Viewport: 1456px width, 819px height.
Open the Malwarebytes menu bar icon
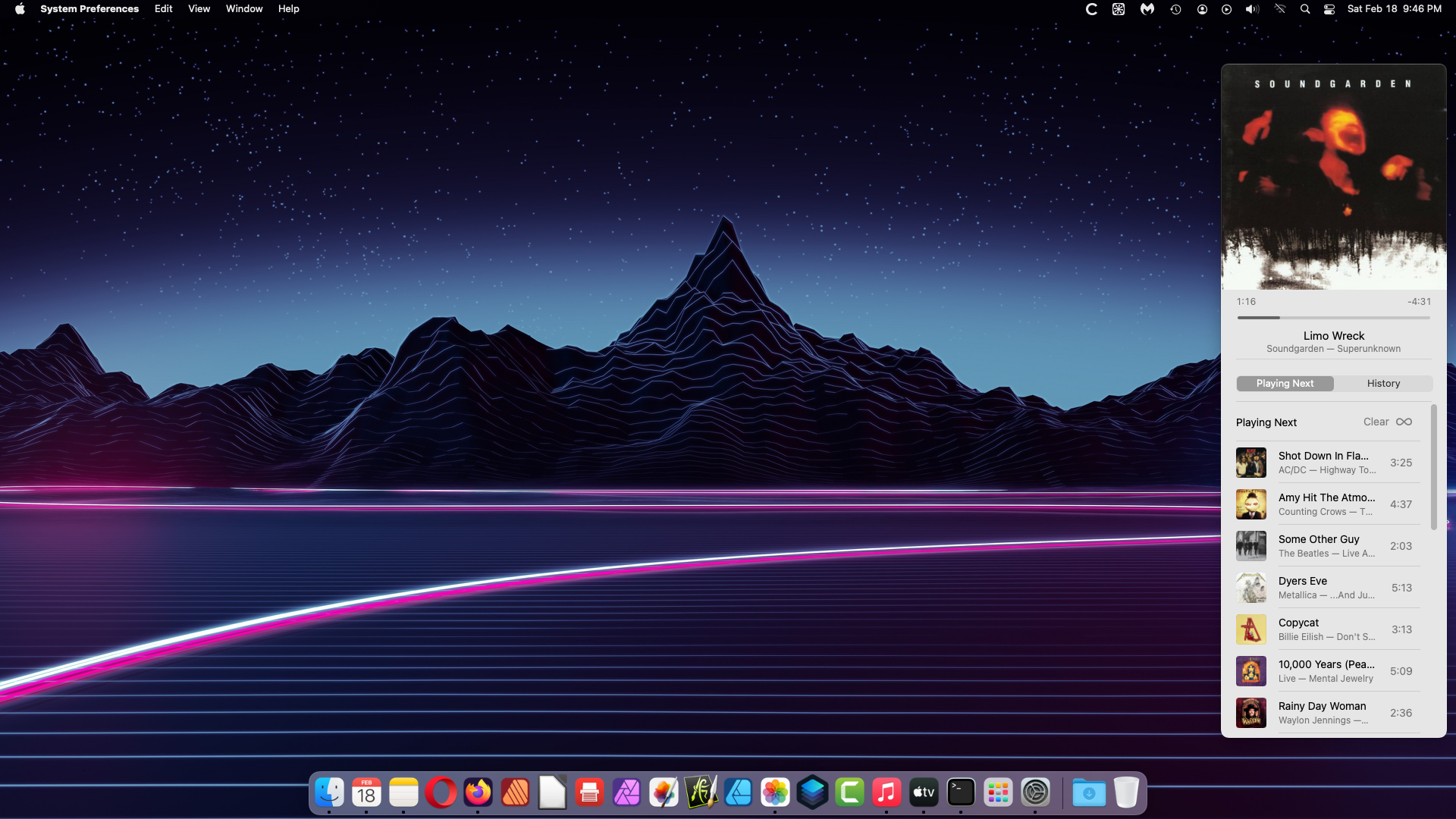coord(1147,9)
